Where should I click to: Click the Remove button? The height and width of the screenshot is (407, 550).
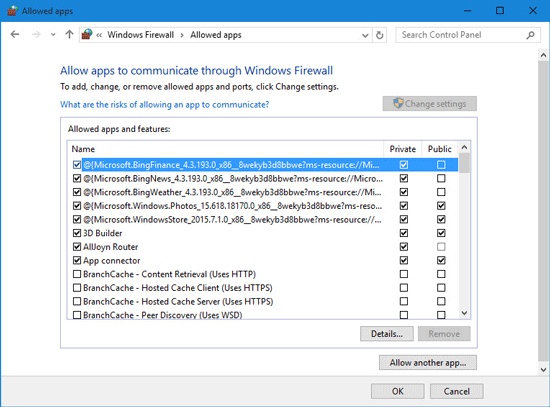click(x=444, y=334)
